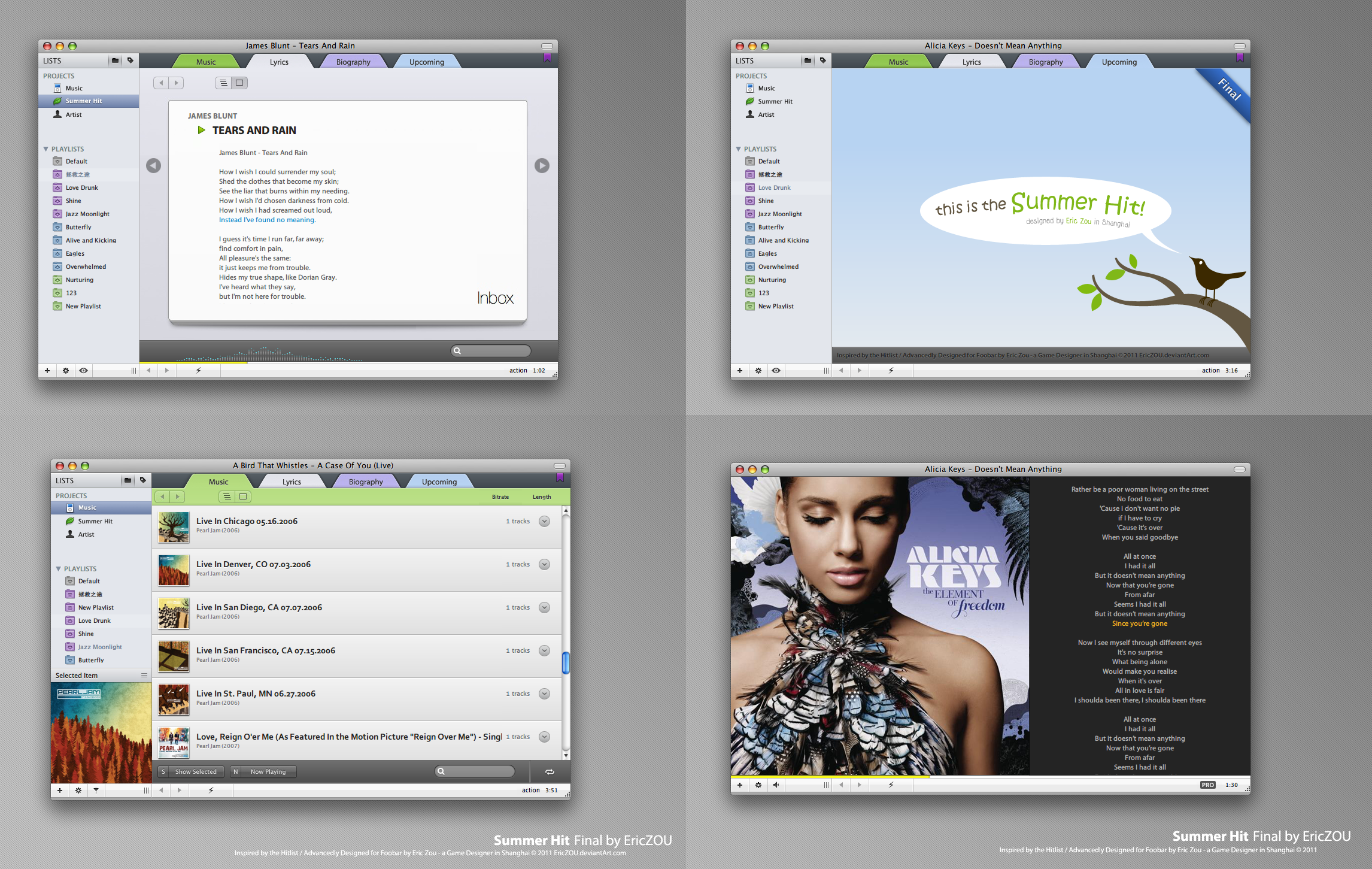
Task: Click the yellow progress bar in James Blunt window
Action: [x=193, y=362]
